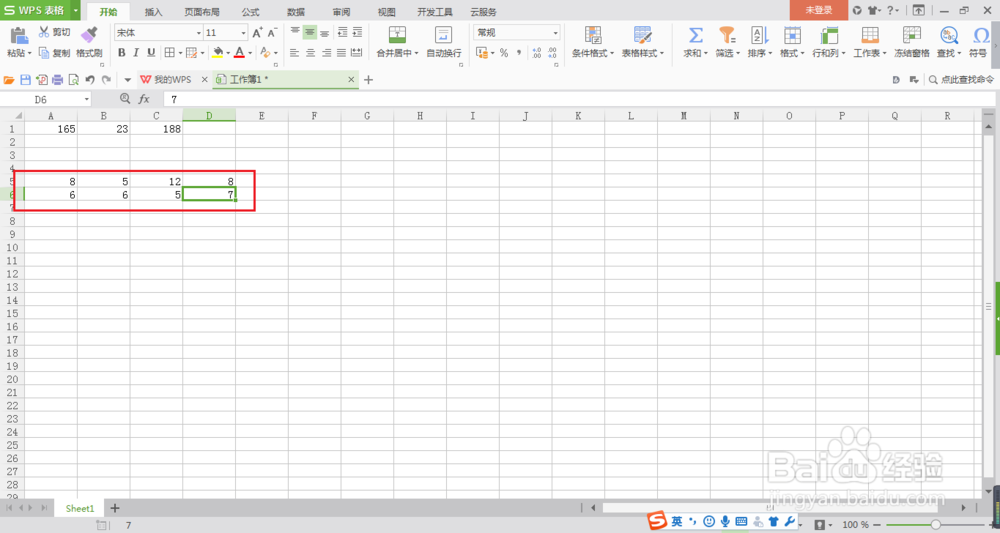Open Conditional Formatting (条件格式) menu
Image resolution: width=1000 pixels, height=533 pixels.
coord(592,42)
